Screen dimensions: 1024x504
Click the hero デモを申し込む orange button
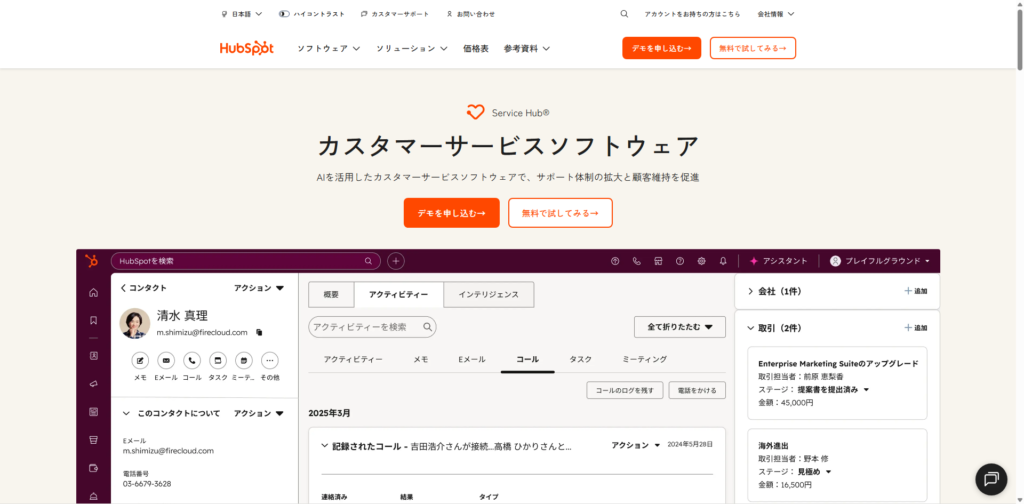(x=451, y=213)
